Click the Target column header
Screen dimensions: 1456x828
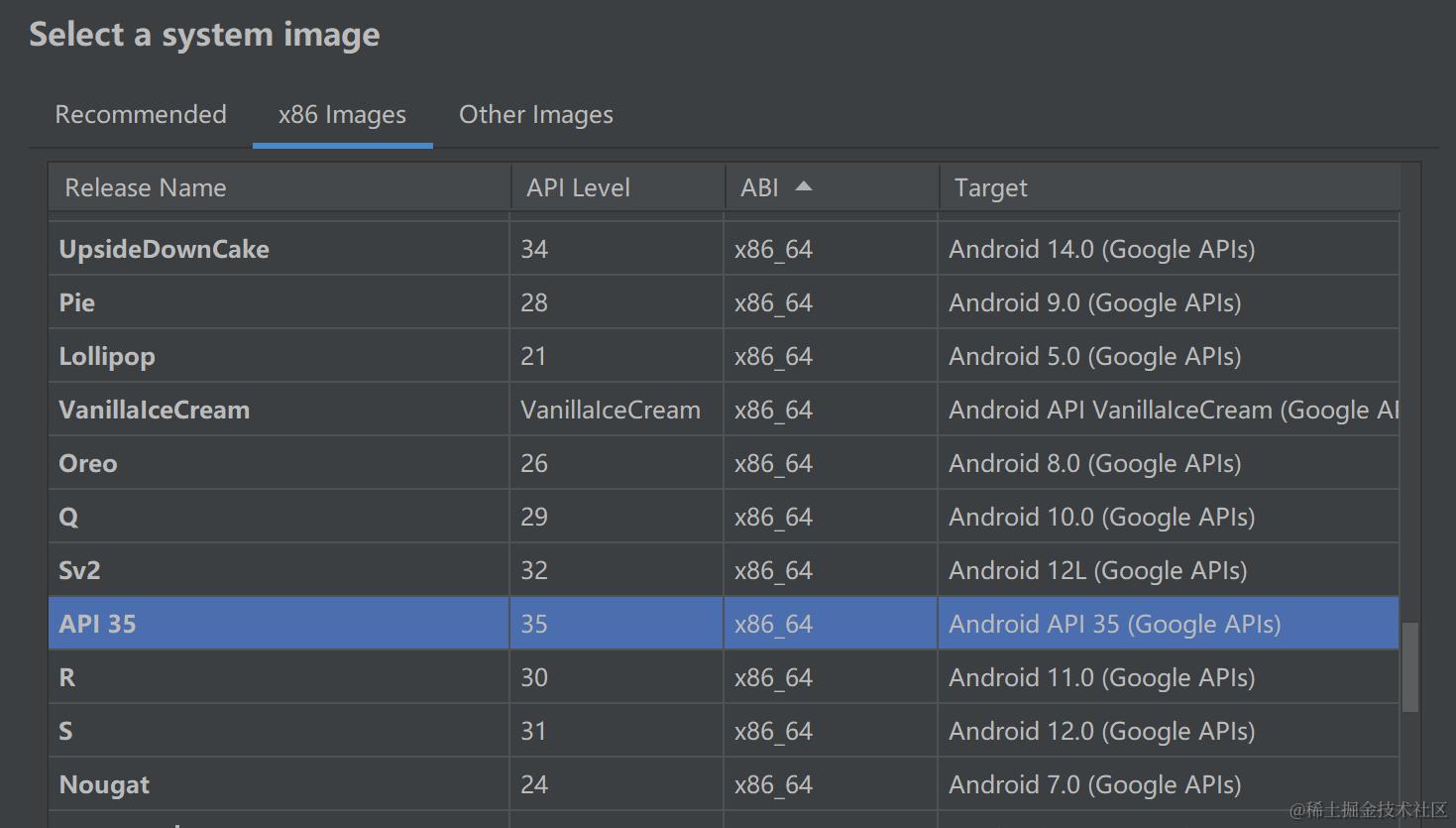tap(1170, 187)
